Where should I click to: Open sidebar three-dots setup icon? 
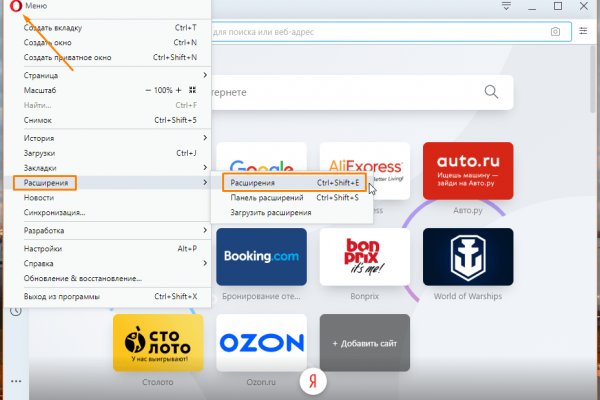click(x=15, y=381)
